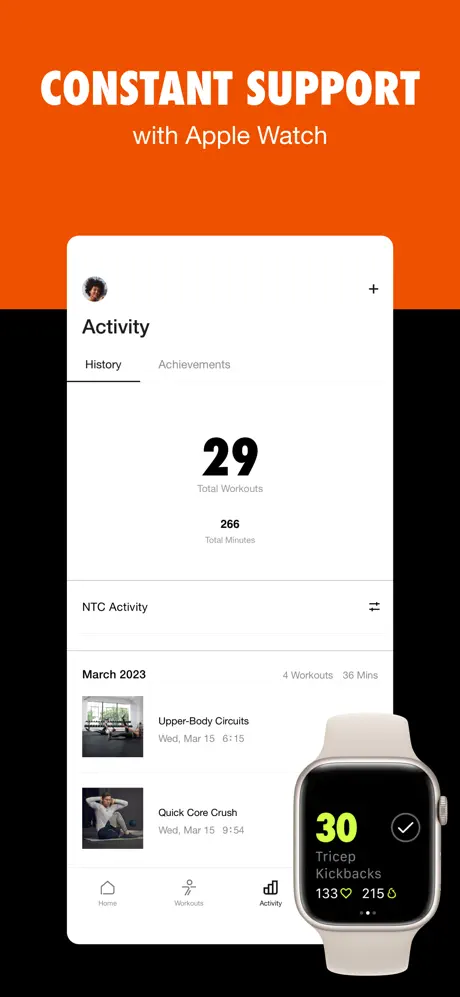Screen dimensions: 460x997
Task: Switch to the Achievements tab
Action: pyautogui.click(x=194, y=364)
